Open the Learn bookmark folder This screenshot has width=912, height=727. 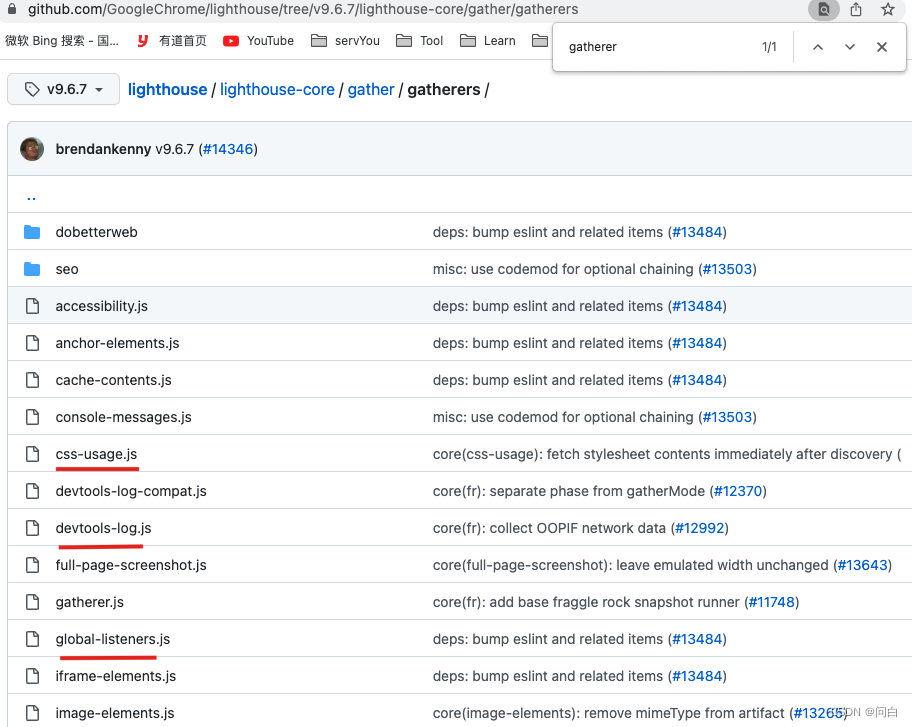[487, 41]
